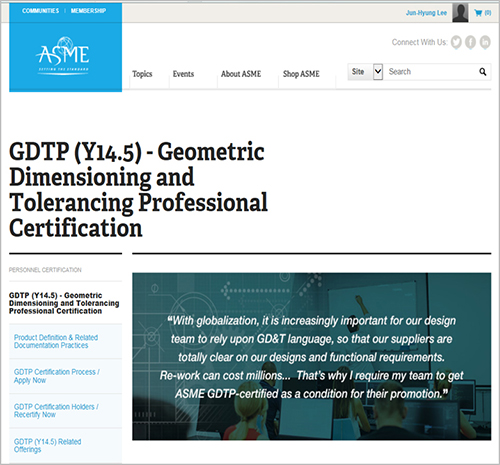
Task: Open GDTP Certification Holders / Recertify Now
Action: click(56, 411)
